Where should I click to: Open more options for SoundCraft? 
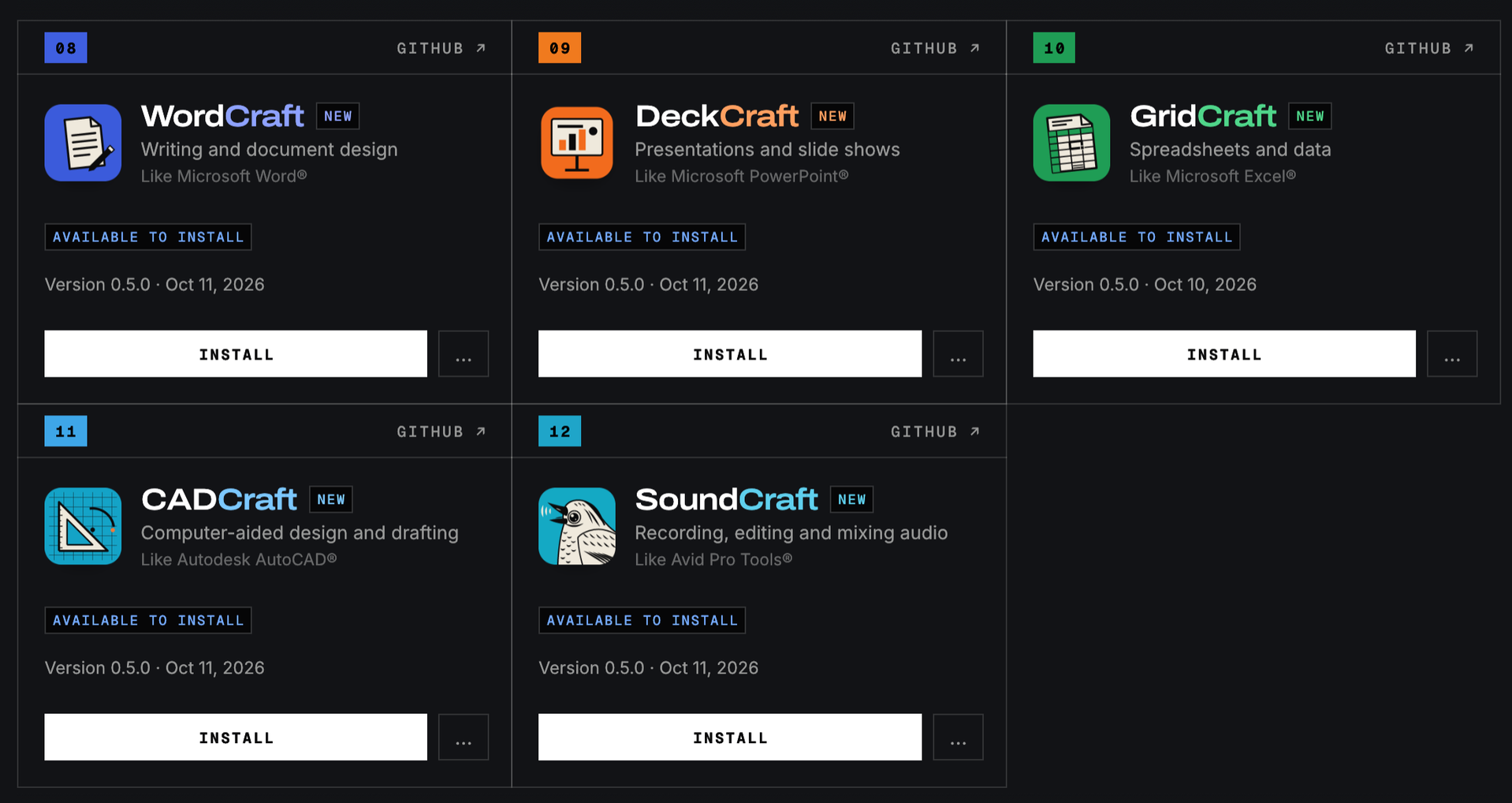[x=958, y=738]
